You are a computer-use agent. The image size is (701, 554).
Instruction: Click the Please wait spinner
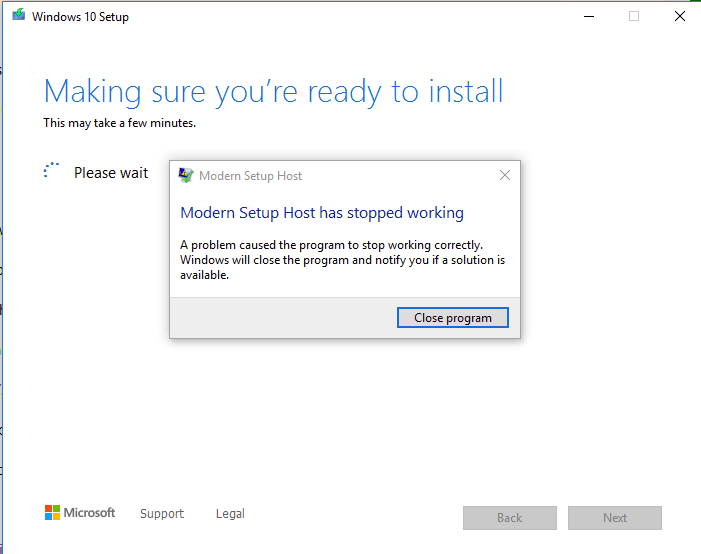pos(51,171)
